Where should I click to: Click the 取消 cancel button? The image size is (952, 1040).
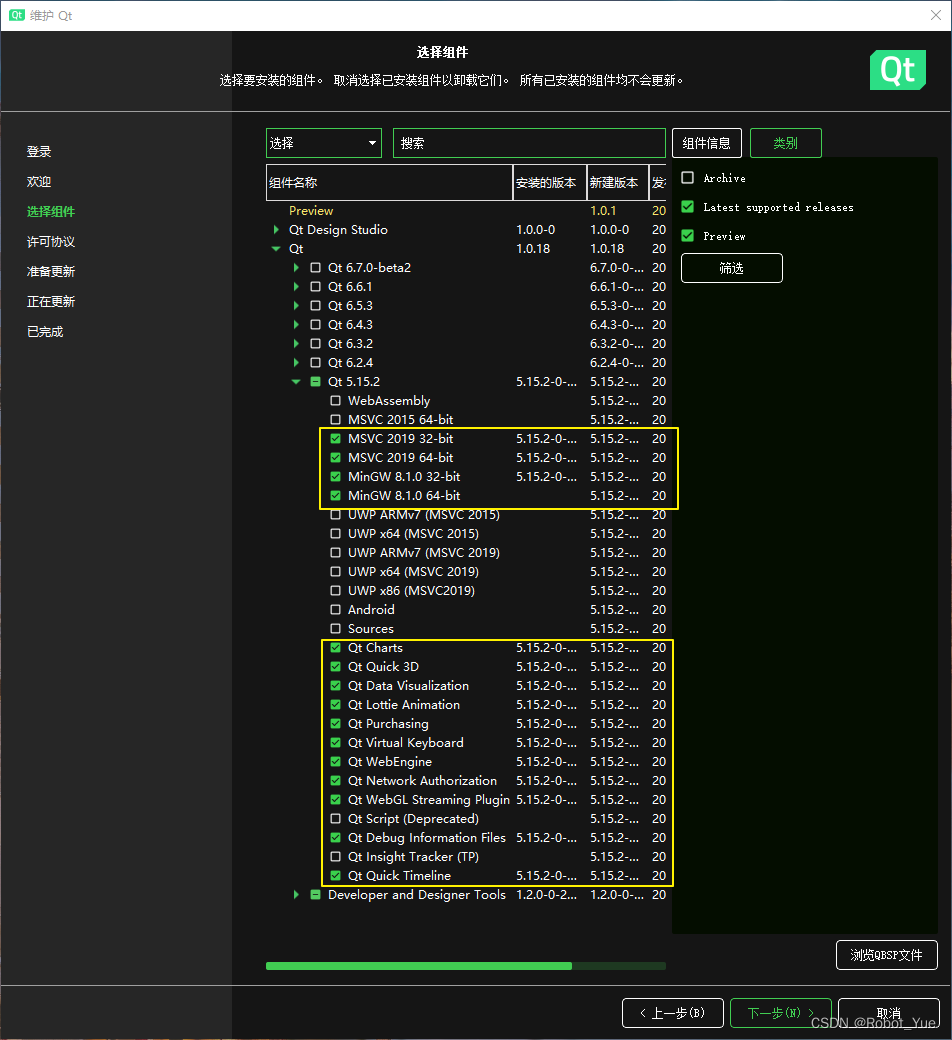pos(889,1013)
